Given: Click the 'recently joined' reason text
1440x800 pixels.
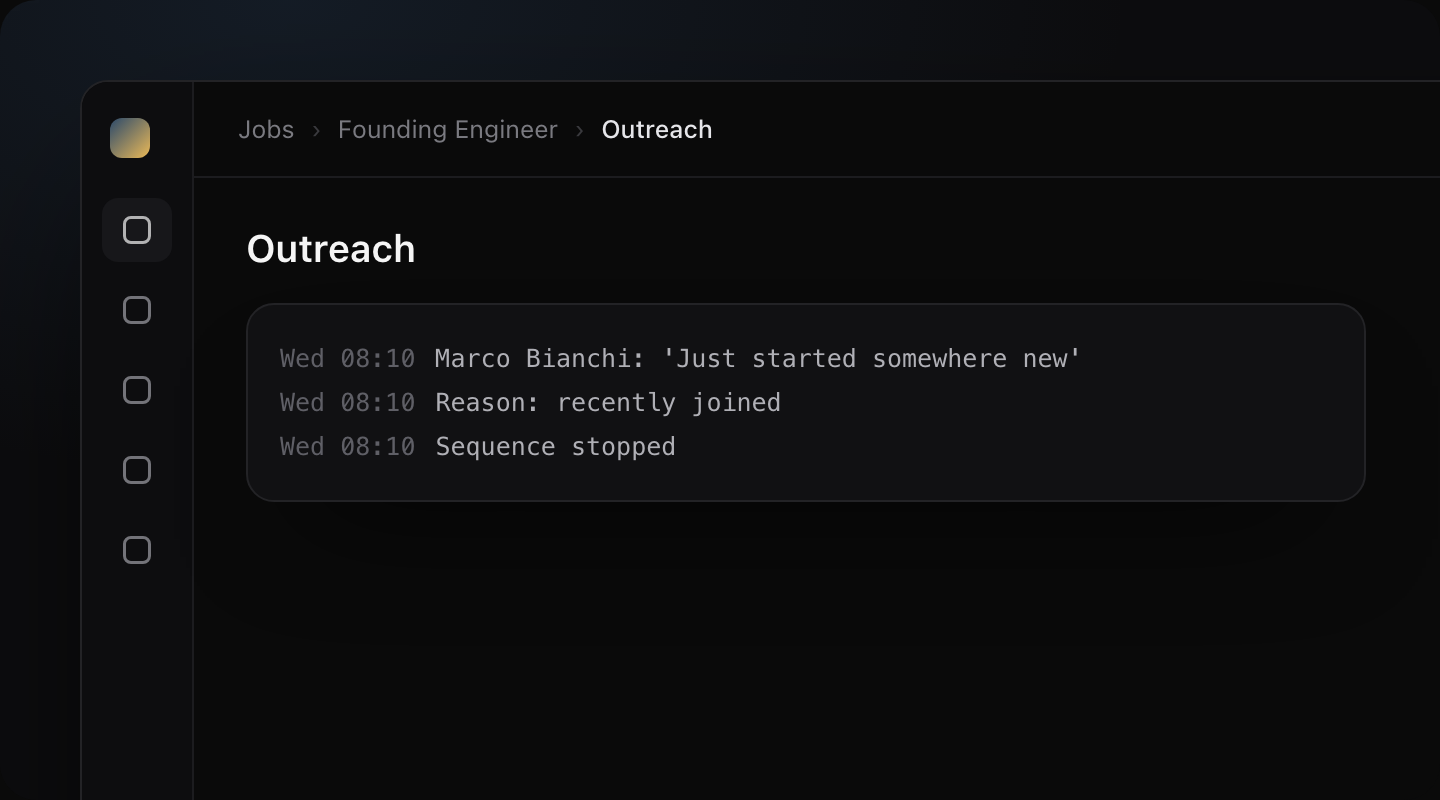Looking at the screenshot, I should coord(668,402).
